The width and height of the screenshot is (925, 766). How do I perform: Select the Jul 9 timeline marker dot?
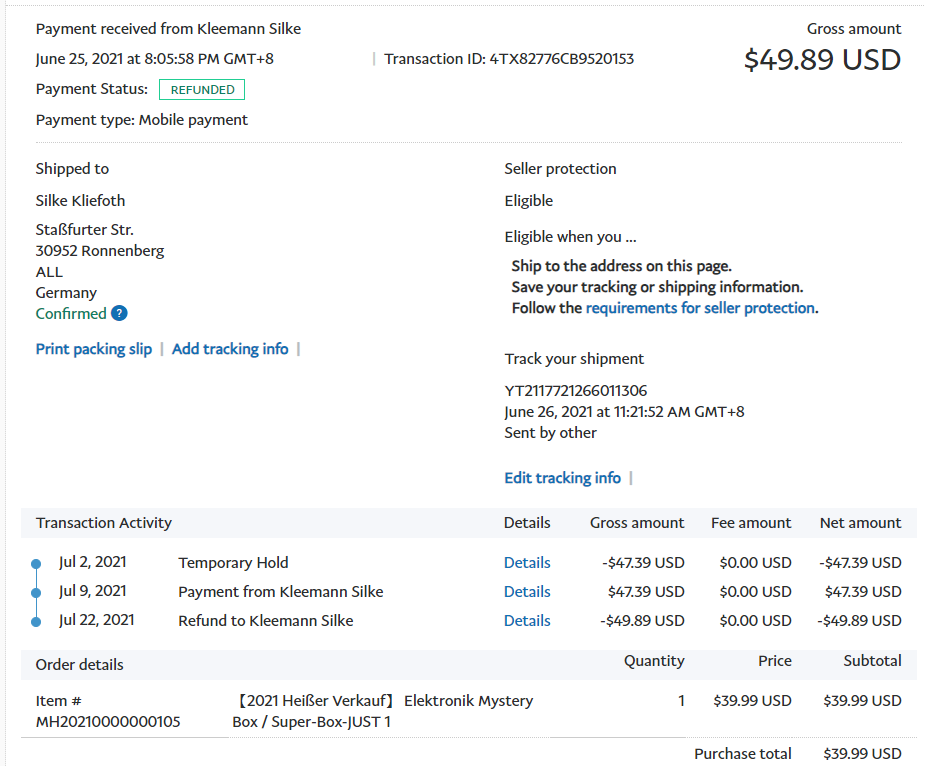36,593
